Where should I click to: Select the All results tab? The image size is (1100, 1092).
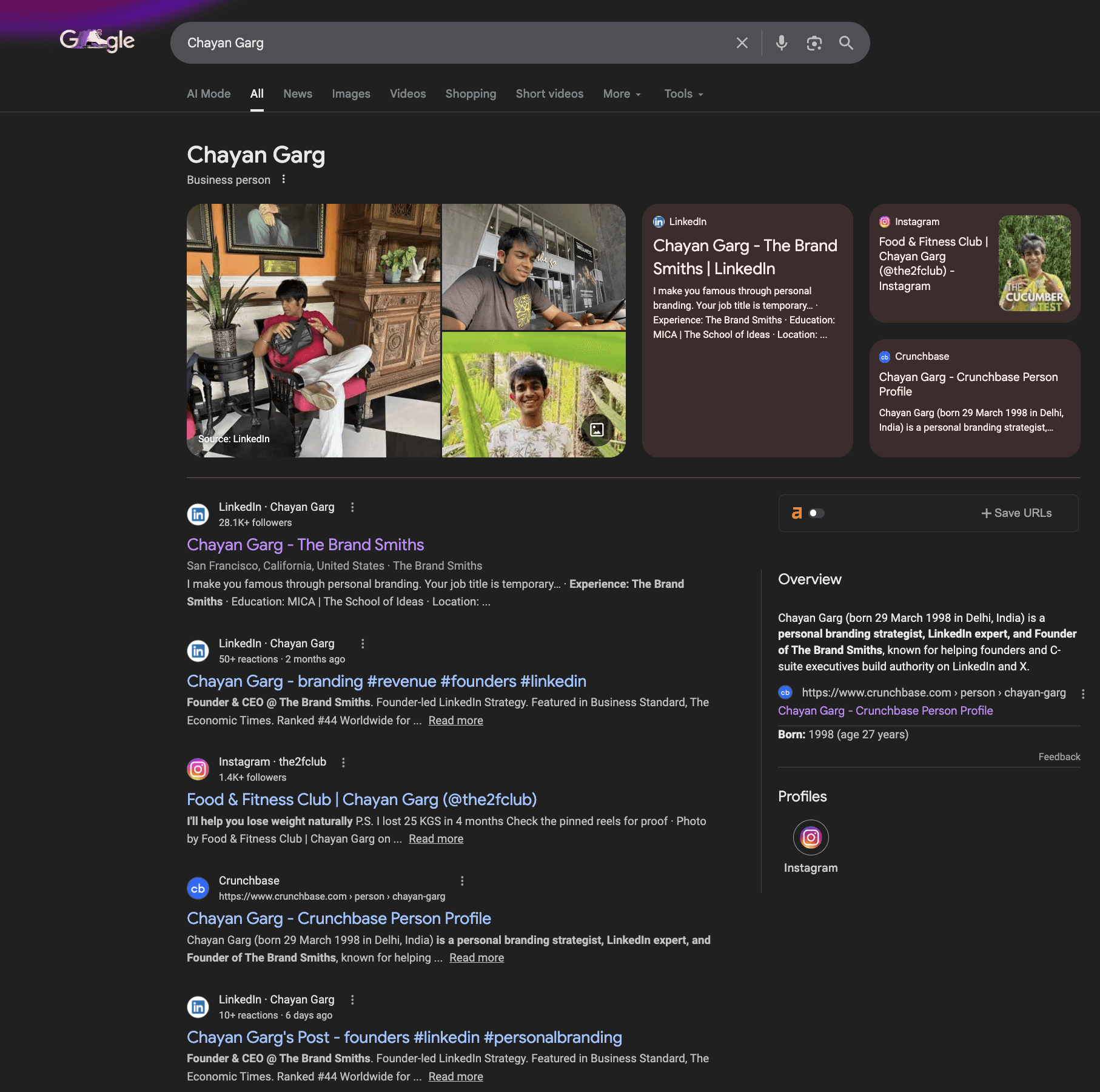(x=257, y=94)
